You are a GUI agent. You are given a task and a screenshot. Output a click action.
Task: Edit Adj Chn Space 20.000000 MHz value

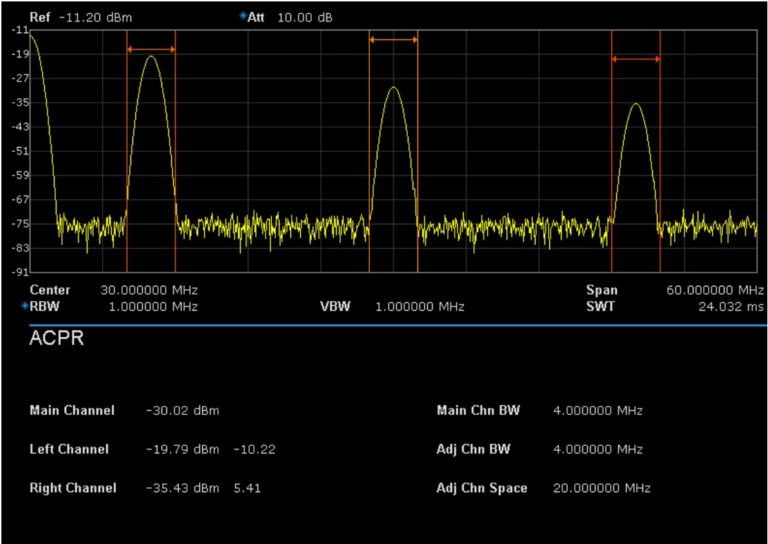(601, 488)
